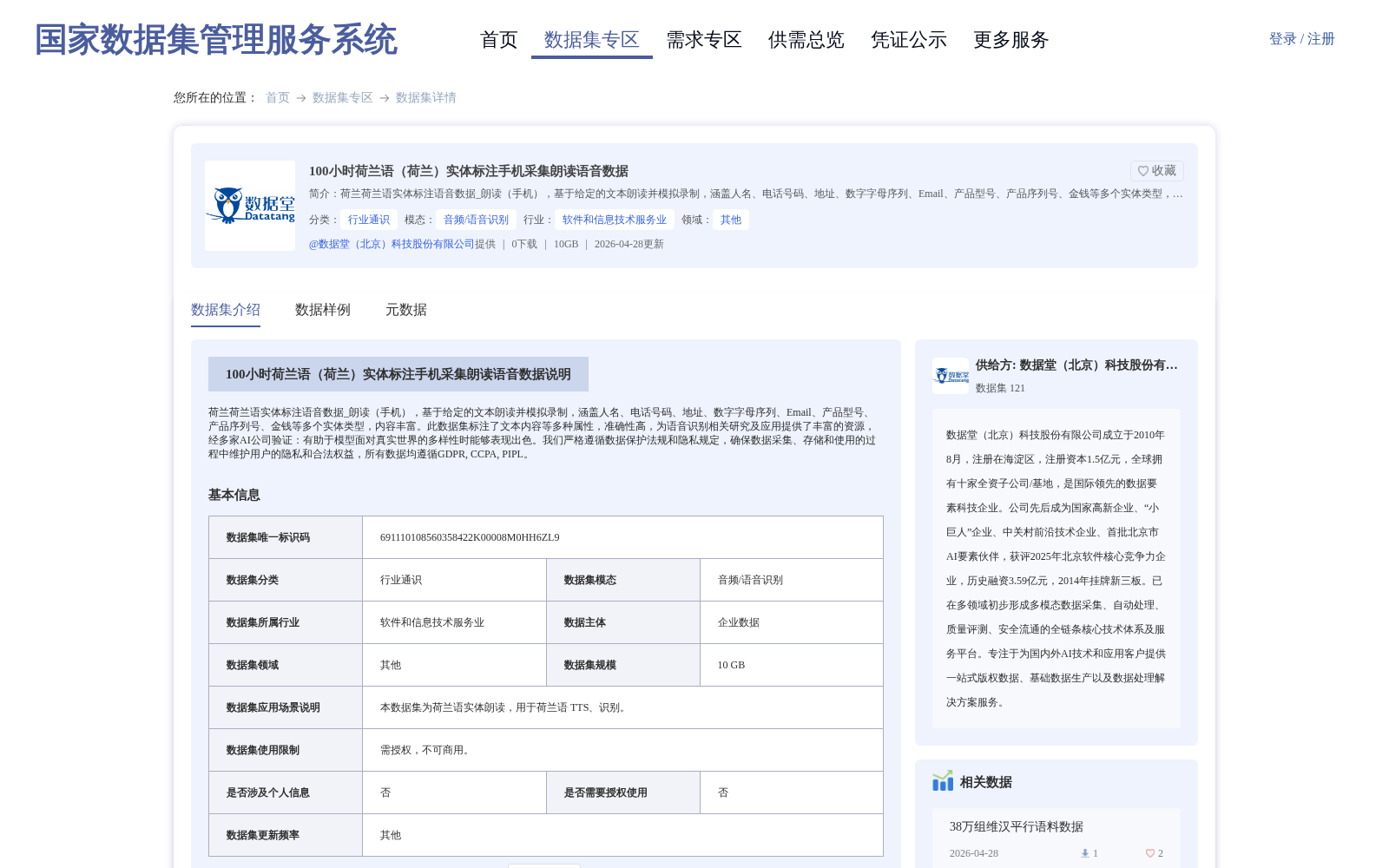Open supplier name 供给方: 数据堂（北京）科技股份有…
The height and width of the screenshot is (868, 1389).
click(x=1076, y=365)
